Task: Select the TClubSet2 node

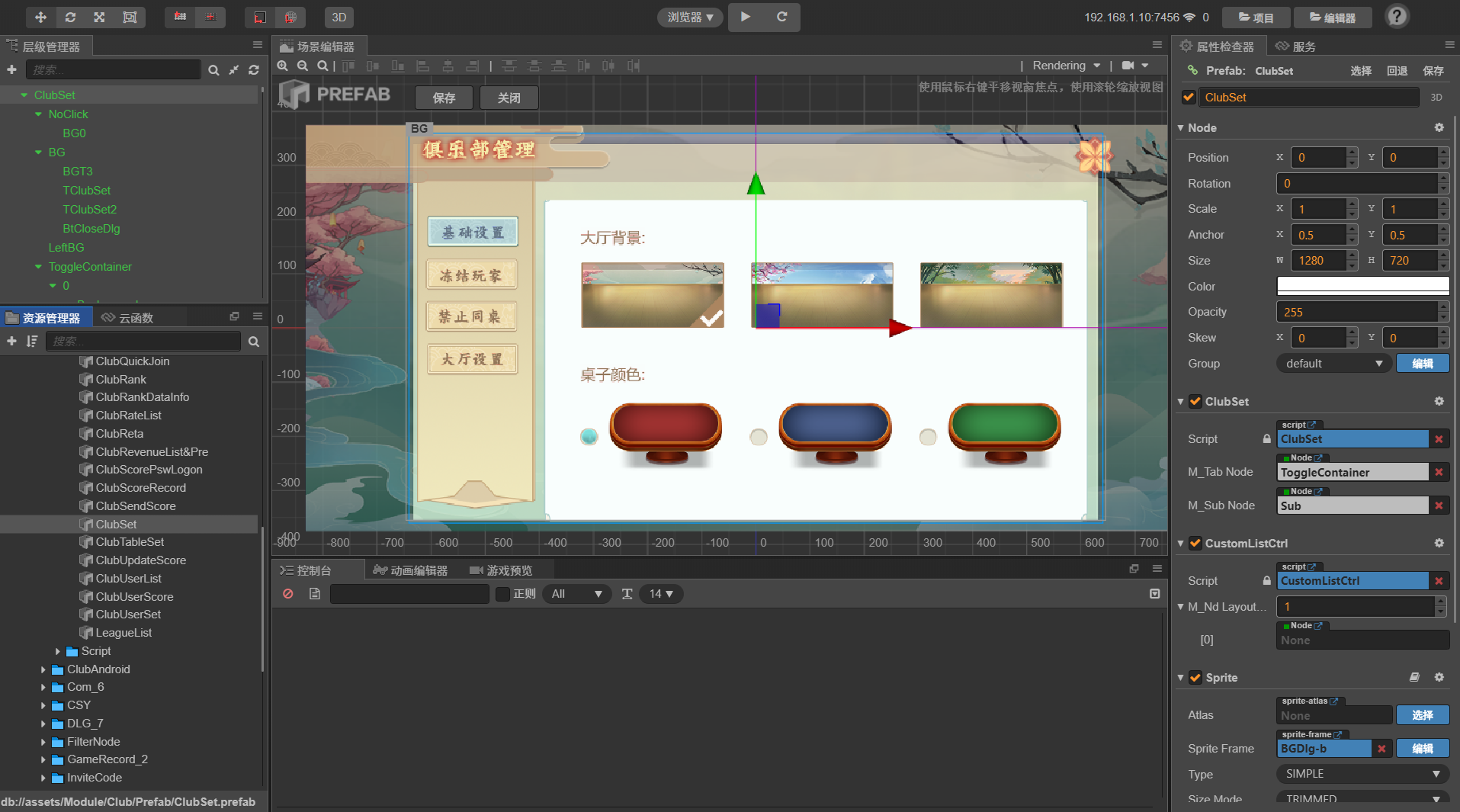Action: point(90,210)
